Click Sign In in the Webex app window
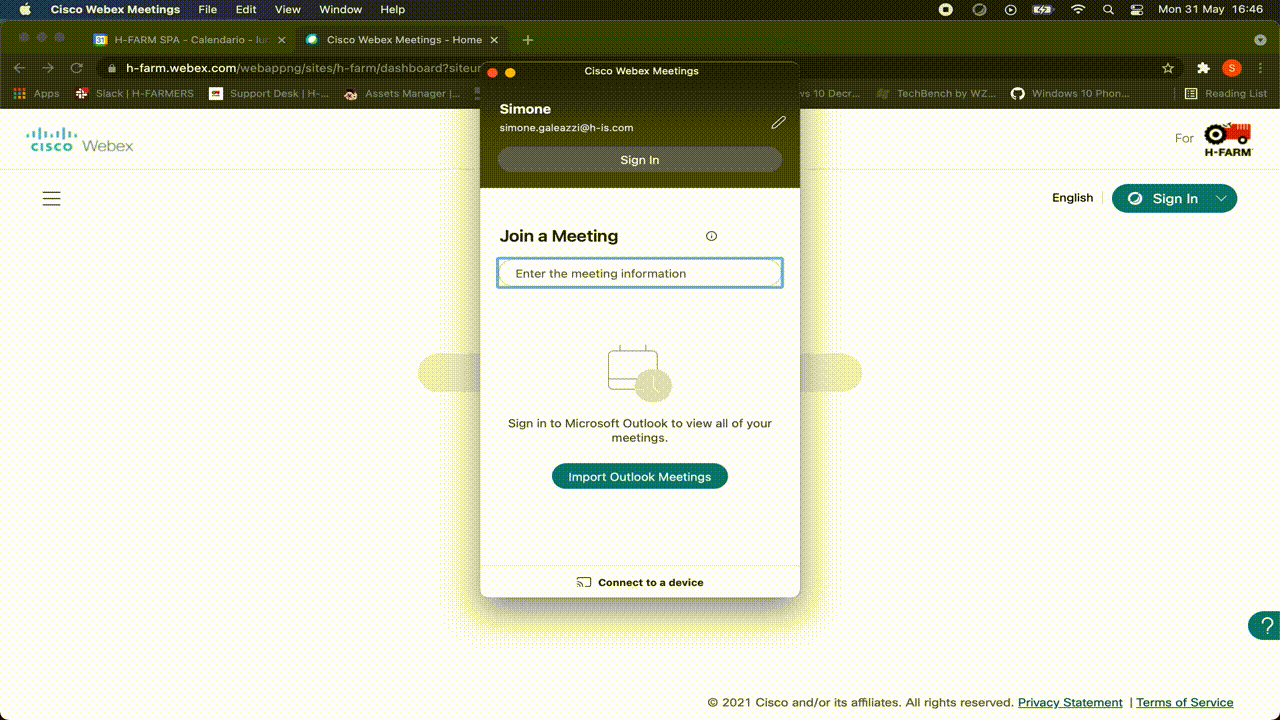 [640, 160]
